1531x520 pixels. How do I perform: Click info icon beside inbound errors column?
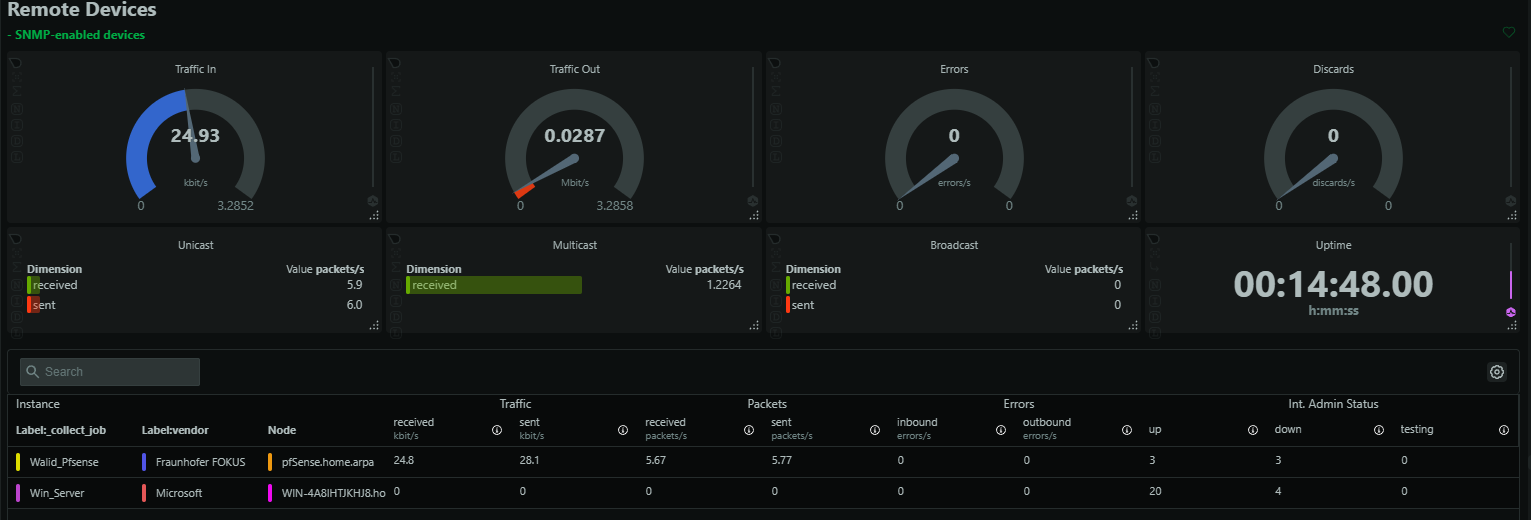pyautogui.click(x=1001, y=430)
